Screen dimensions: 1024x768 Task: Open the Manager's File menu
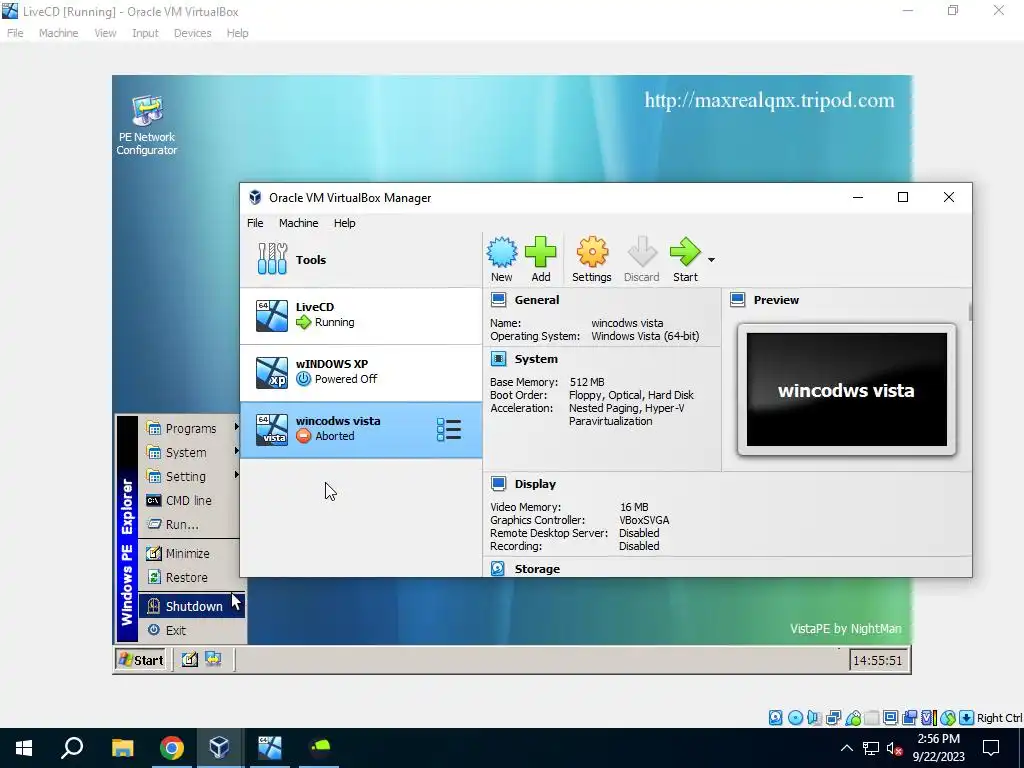[255, 223]
